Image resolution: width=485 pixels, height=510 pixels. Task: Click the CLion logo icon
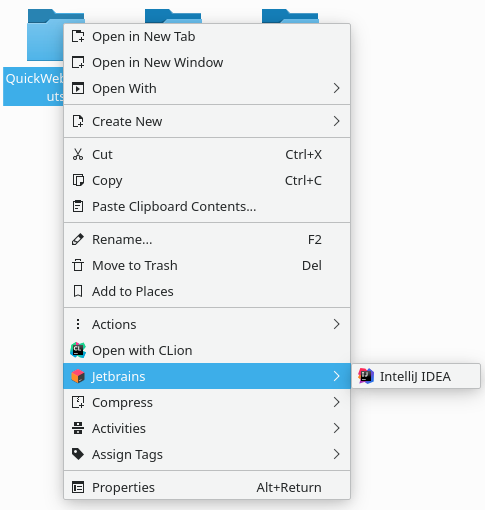(78, 350)
